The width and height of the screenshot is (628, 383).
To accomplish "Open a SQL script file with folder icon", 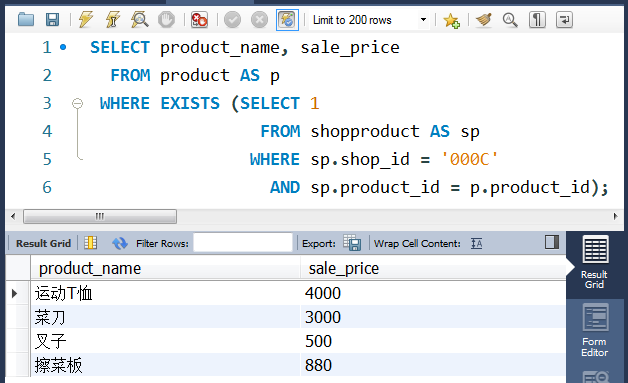I will click(x=26, y=19).
